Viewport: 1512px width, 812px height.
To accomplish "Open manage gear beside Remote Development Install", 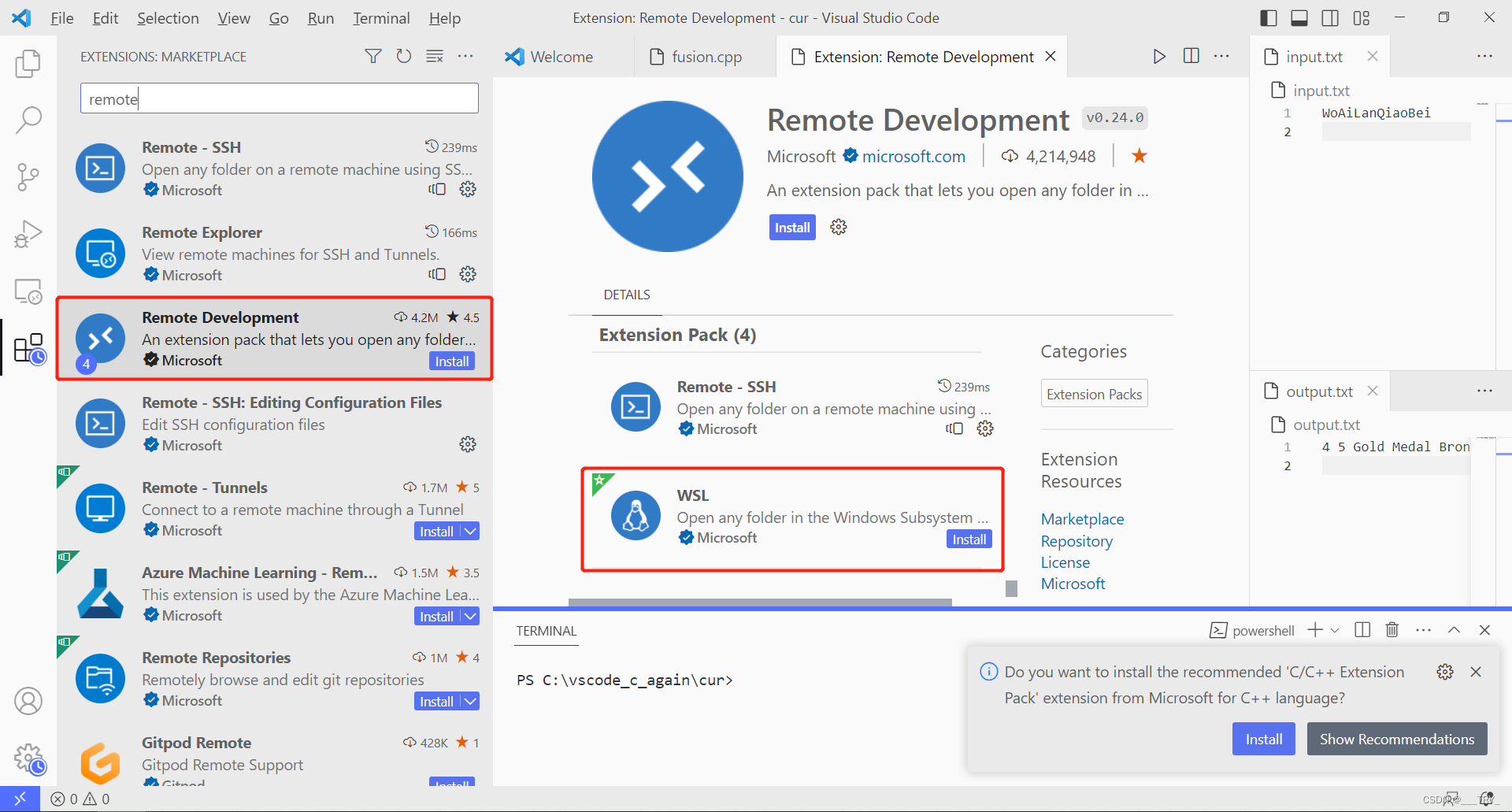I will 839,227.
